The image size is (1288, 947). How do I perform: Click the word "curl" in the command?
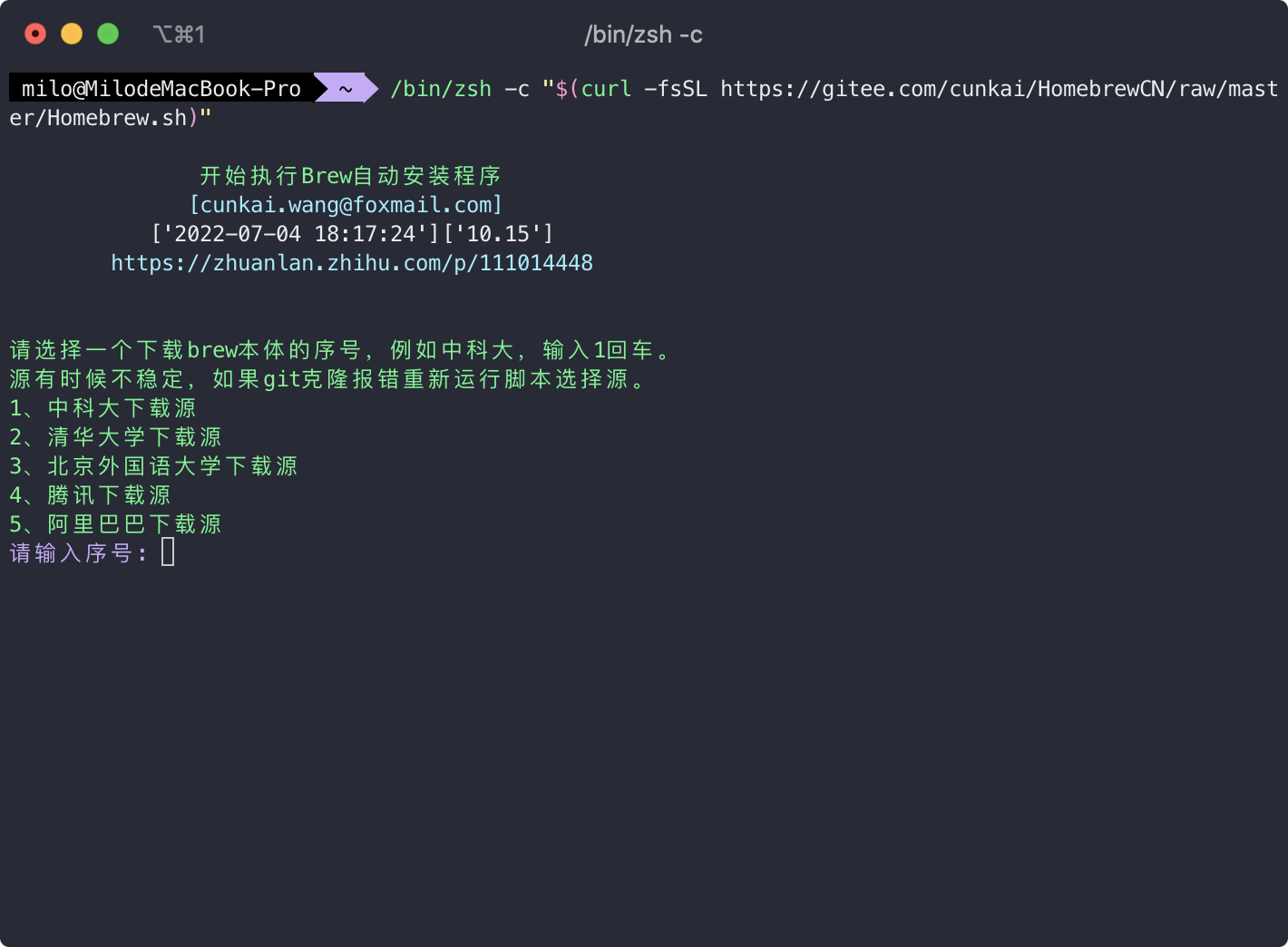[x=606, y=89]
